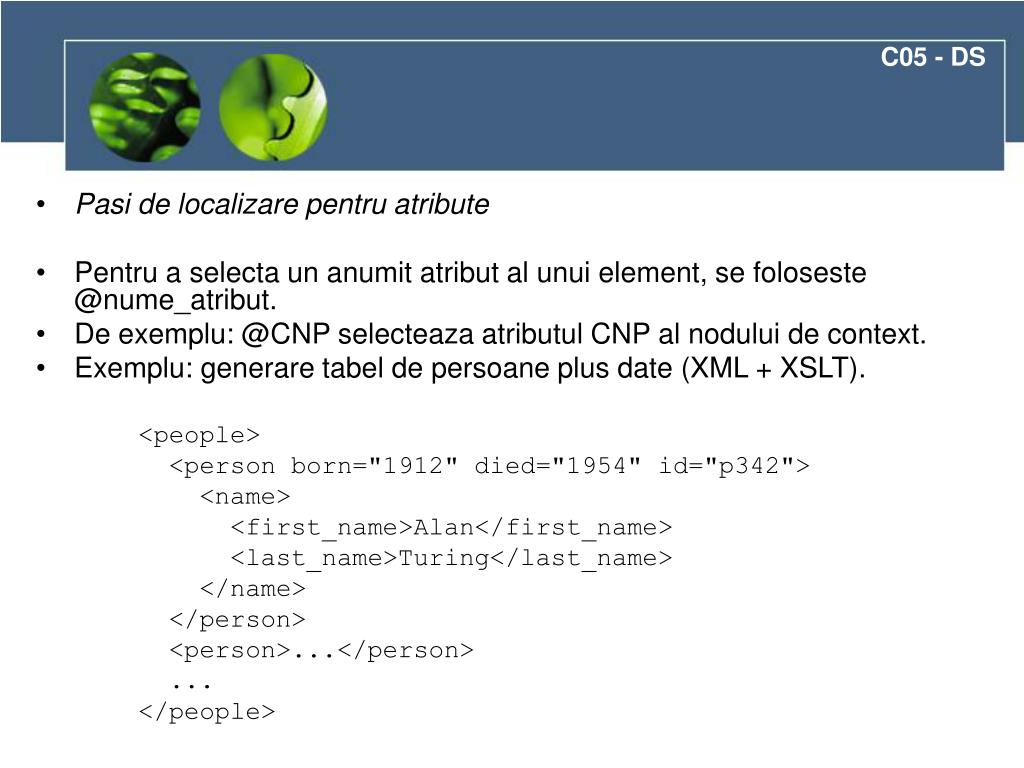Click the @nume_atribut text
Viewport: 1024px width, 768px height.
click(x=176, y=300)
